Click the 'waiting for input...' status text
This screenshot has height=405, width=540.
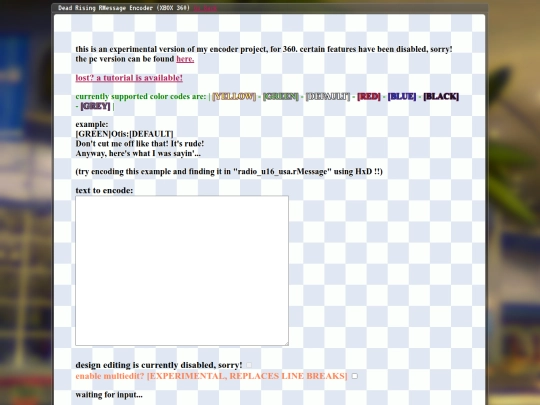coord(109,395)
